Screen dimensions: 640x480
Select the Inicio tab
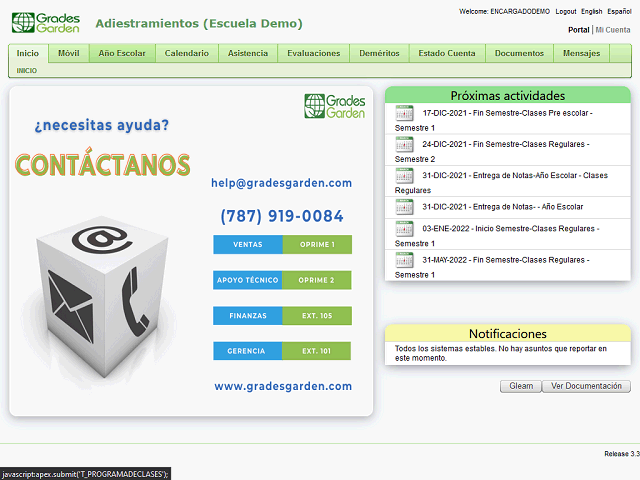coord(28,53)
